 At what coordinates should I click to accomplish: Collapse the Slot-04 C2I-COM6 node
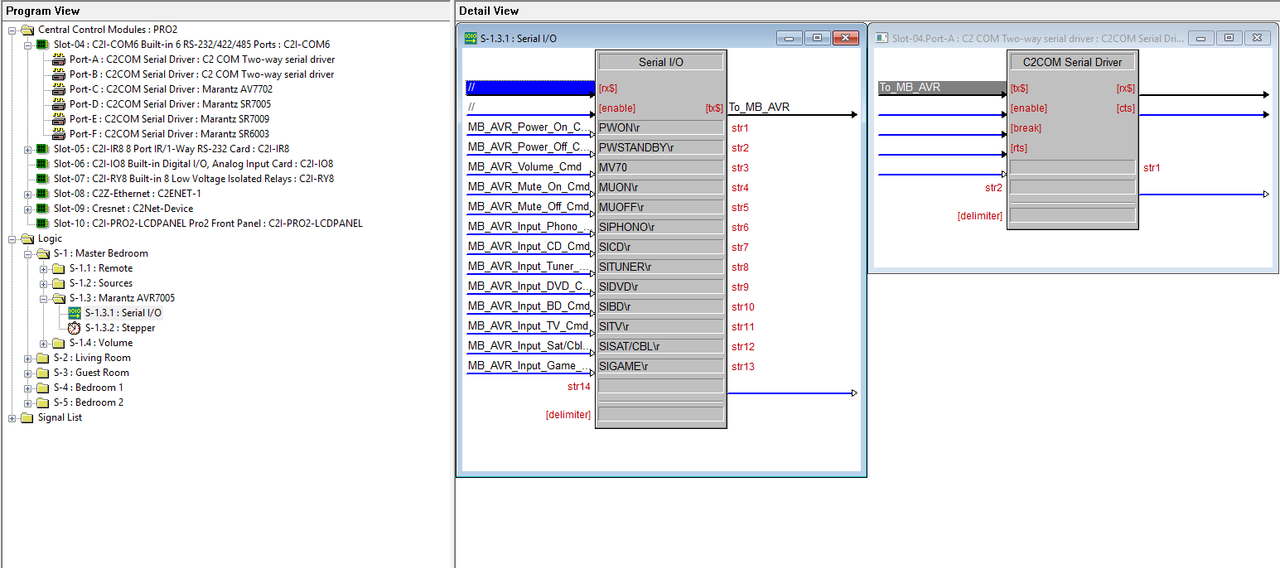[x=28, y=45]
